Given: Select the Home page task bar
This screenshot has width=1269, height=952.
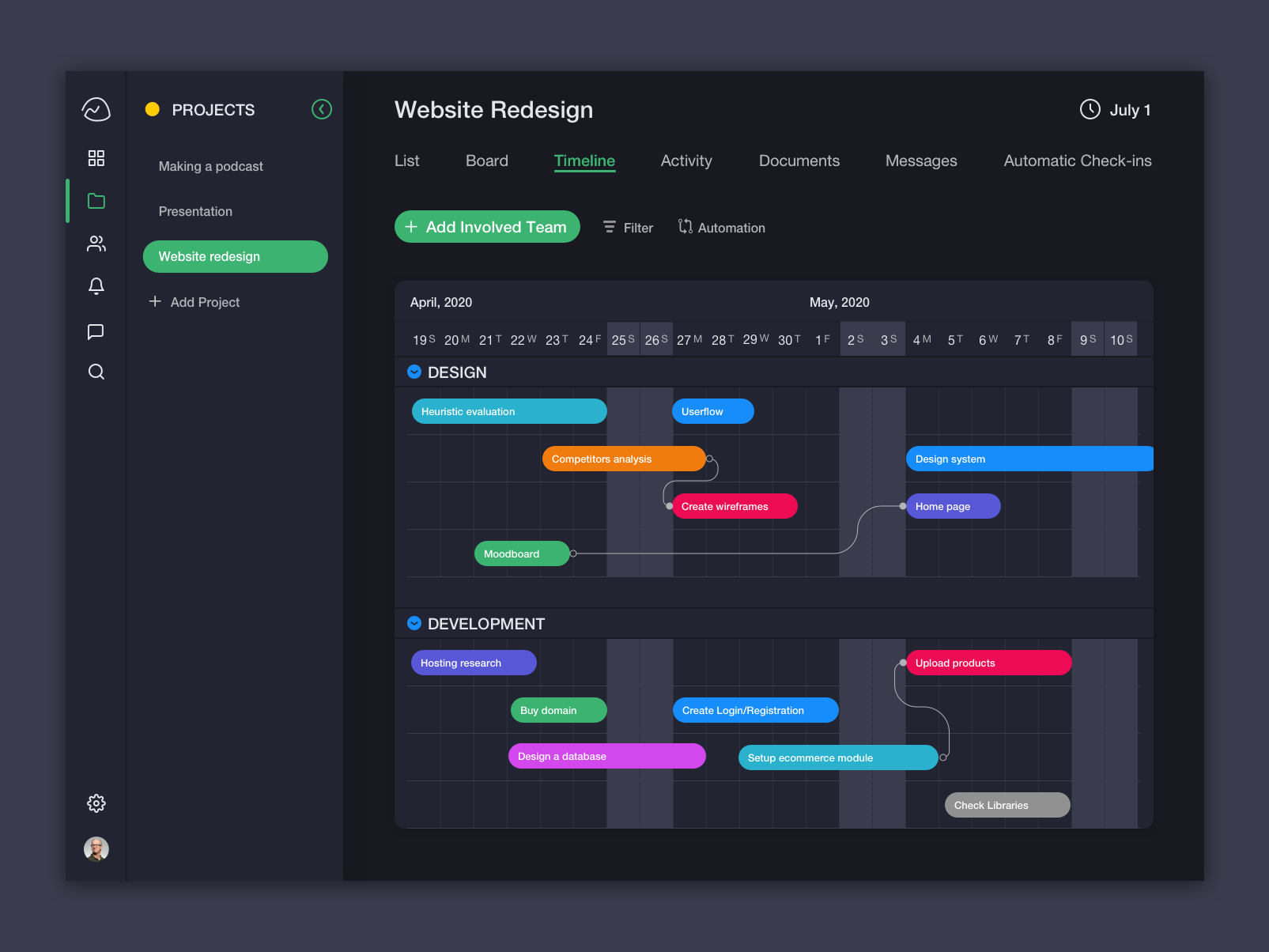Looking at the screenshot, I should tap(954, 506).
